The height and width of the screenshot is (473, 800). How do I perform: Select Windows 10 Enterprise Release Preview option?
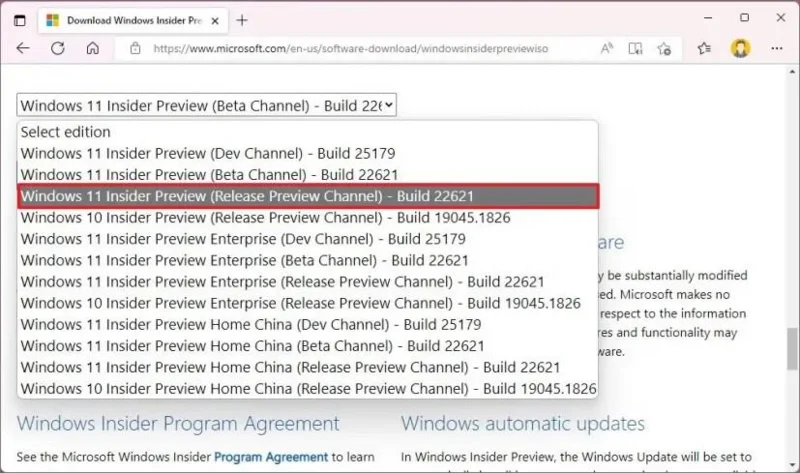(307, 303)
